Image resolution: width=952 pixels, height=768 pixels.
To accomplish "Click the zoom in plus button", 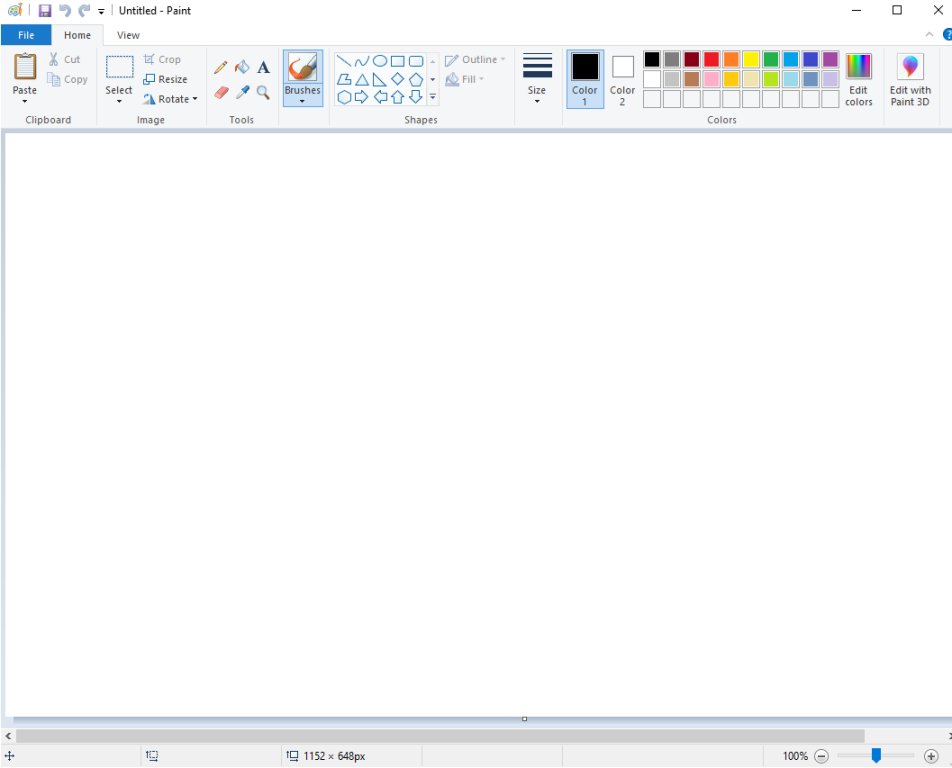I will [931, 756].
